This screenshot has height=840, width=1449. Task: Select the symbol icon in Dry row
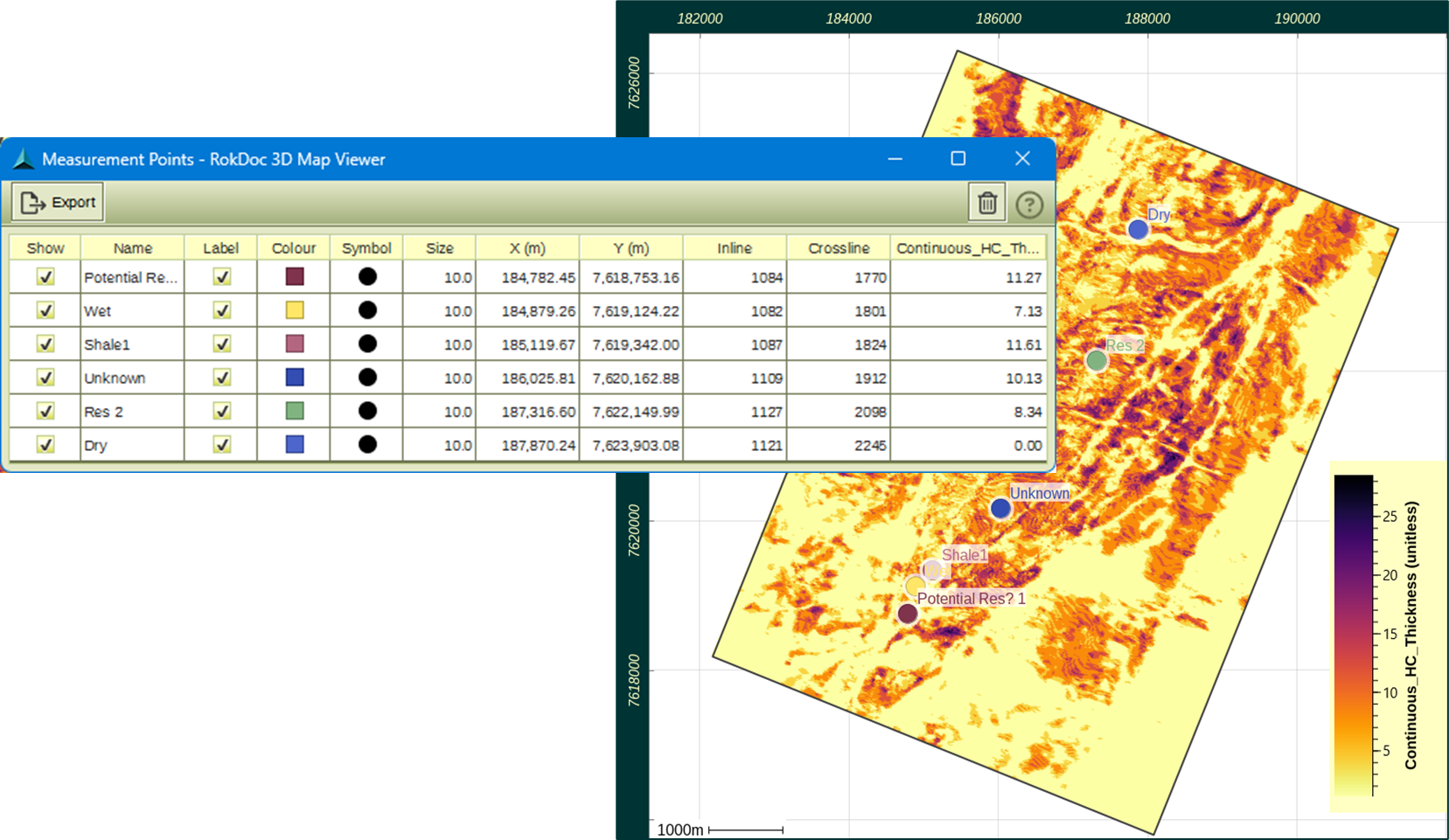point(367,445)
